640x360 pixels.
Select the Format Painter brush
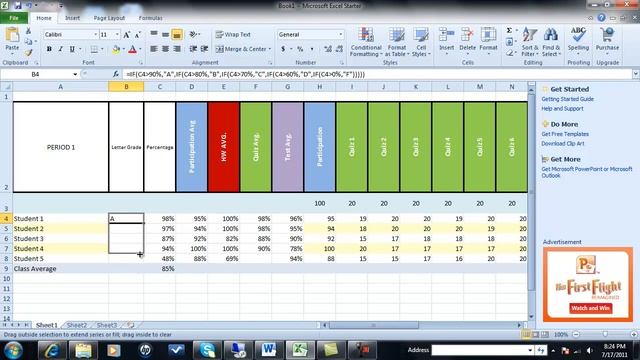[x=28, y=52]
